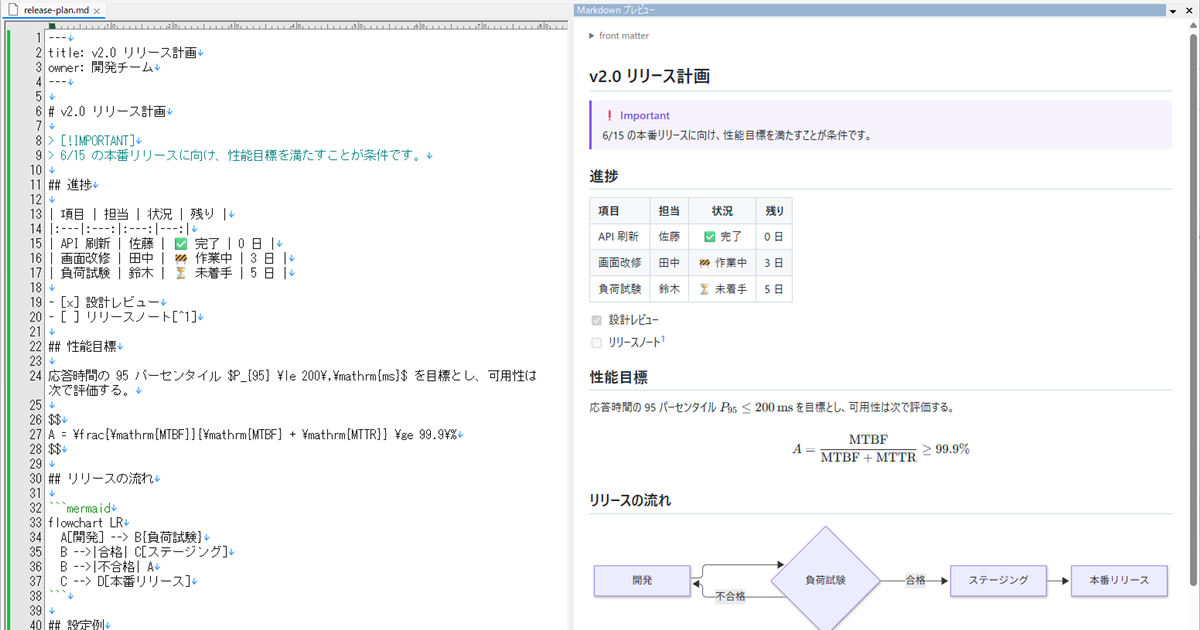Click the preview scrollbar up arrow
Image resolution: width=1200 pixels, height=630 pixels.
click(x=1192, y=27)
